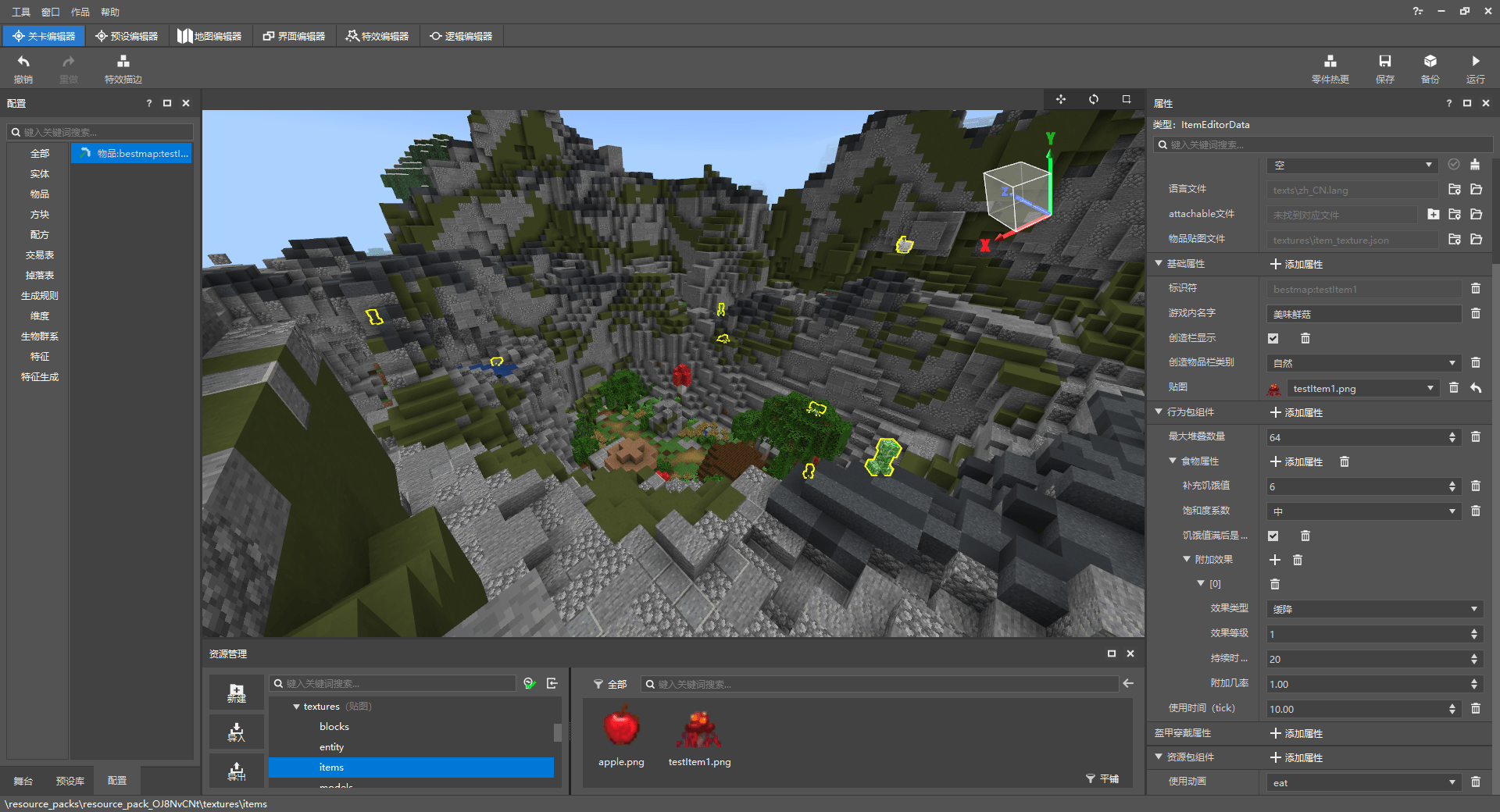
Task: Switch to 地图编辑器 tab
Action: pyautogui.click(x=210, y=36)
